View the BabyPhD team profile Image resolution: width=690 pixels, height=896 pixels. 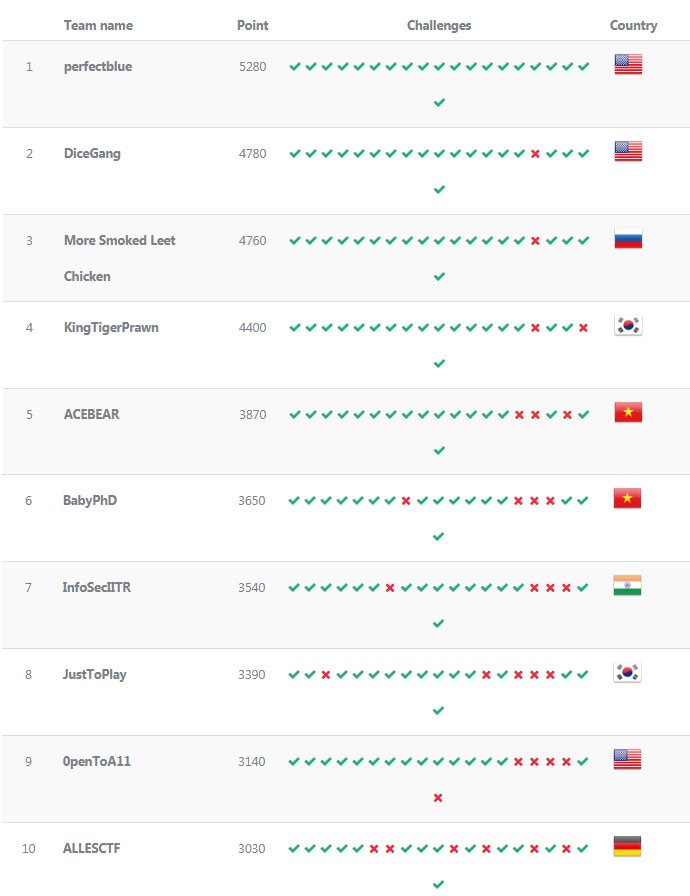[x=90, y=500]
